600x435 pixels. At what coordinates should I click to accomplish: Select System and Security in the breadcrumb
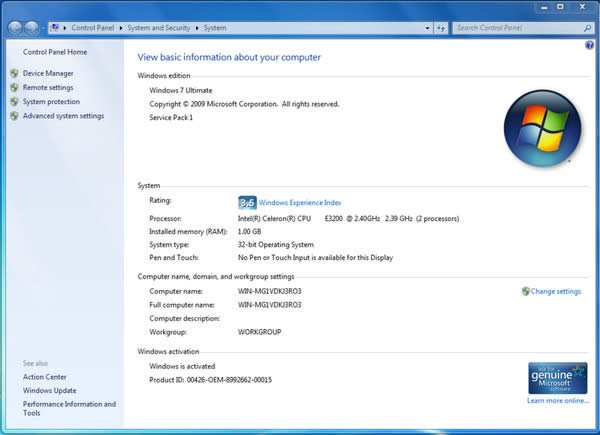[160, 28]
